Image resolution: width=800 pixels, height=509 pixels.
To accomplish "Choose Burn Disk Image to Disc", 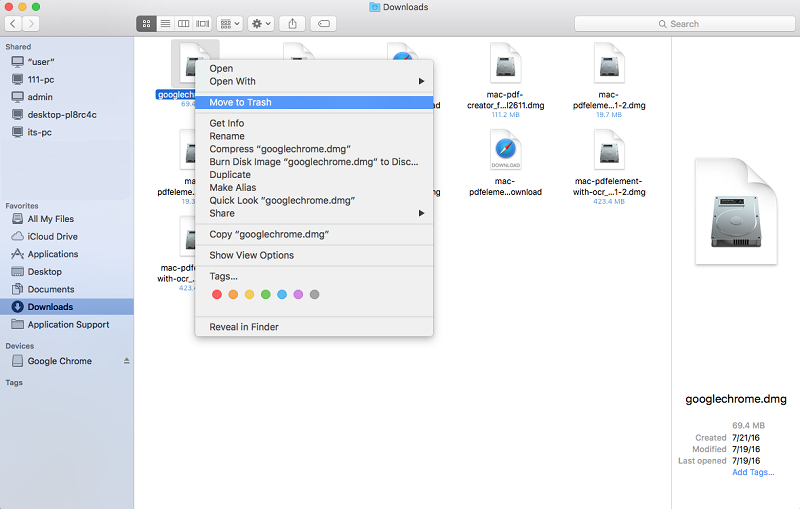I will pyautogui.click(x=314, y=162).
